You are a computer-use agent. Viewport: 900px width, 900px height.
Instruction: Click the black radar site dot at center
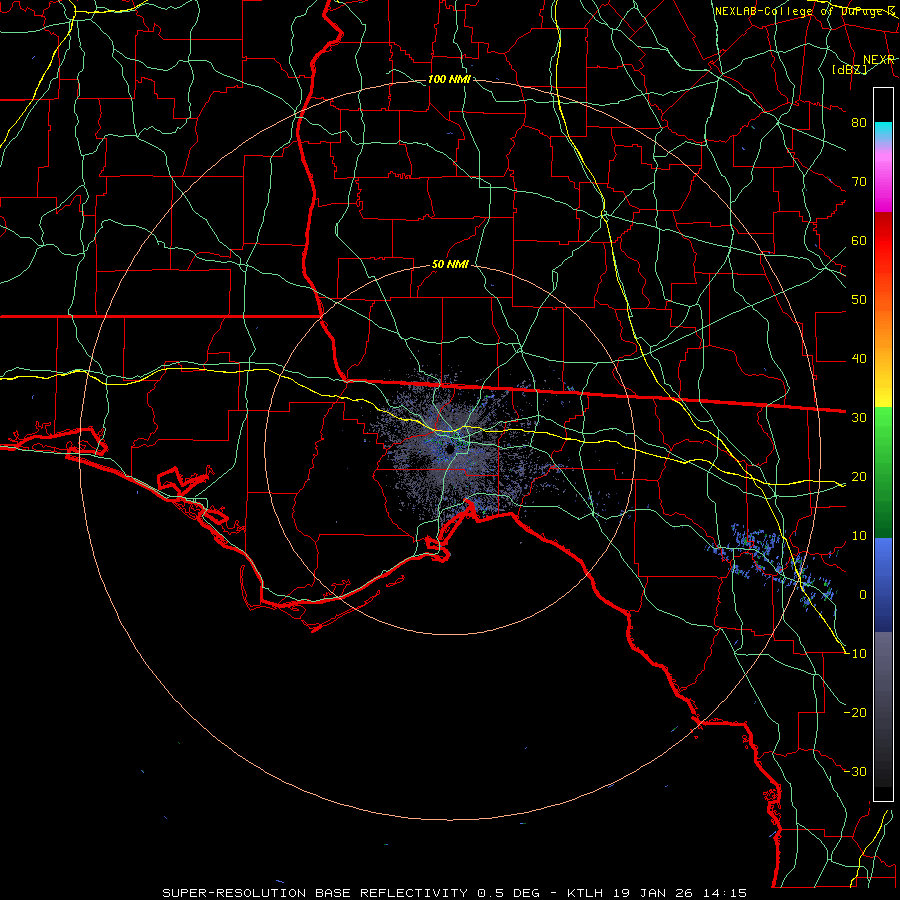(x=450, y=449)
